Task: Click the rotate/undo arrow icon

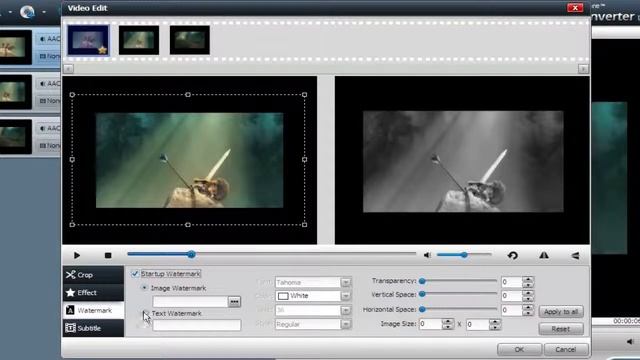Action: click(x=513, y=256)
